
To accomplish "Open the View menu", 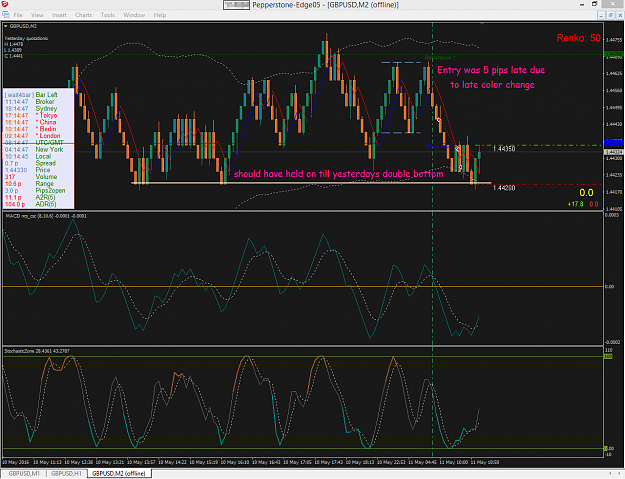I will [x=37, y=15].
